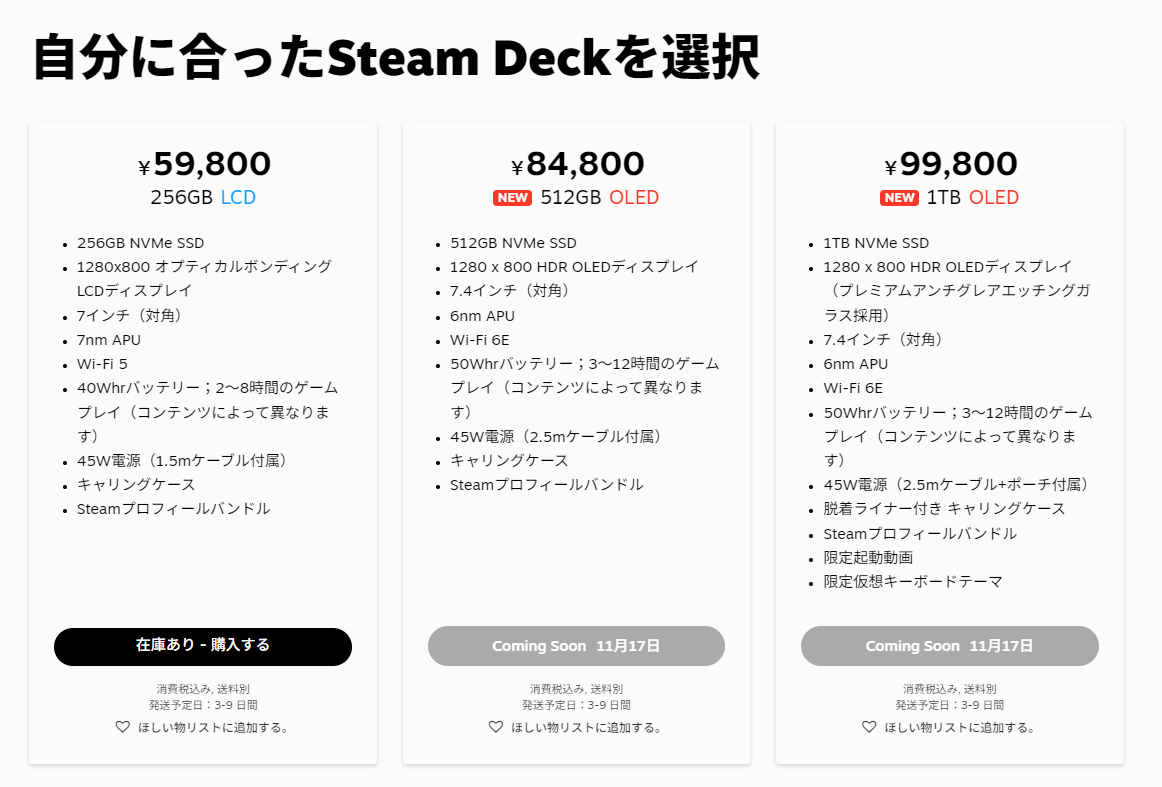The image size is (1162, 787).
Task: Click the heart icon under 1TB OLED model
Action: tap(869, 727)
